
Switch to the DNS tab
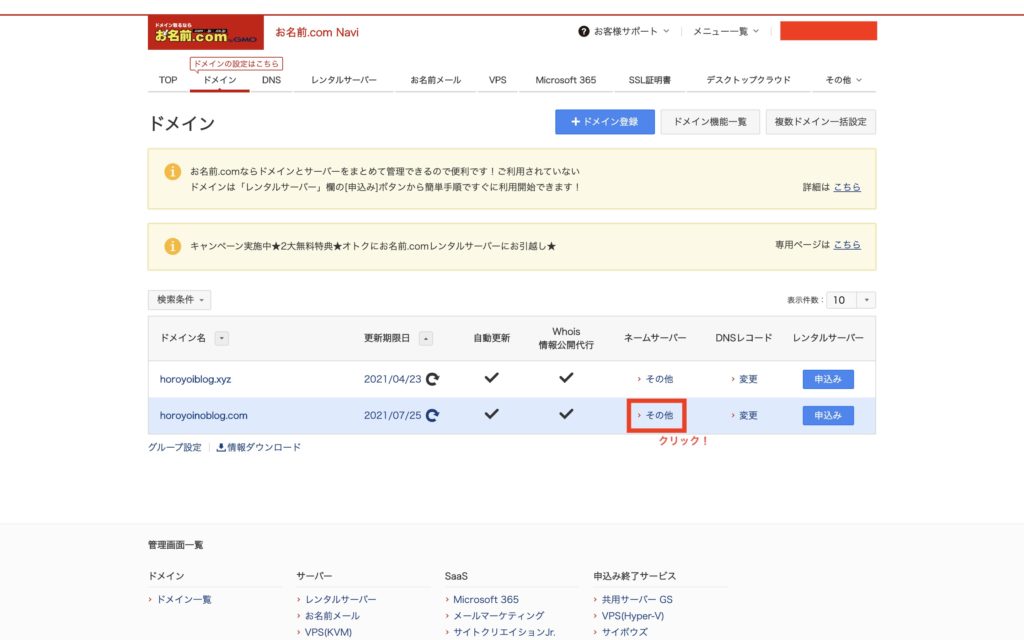click(x=271, y=80)
